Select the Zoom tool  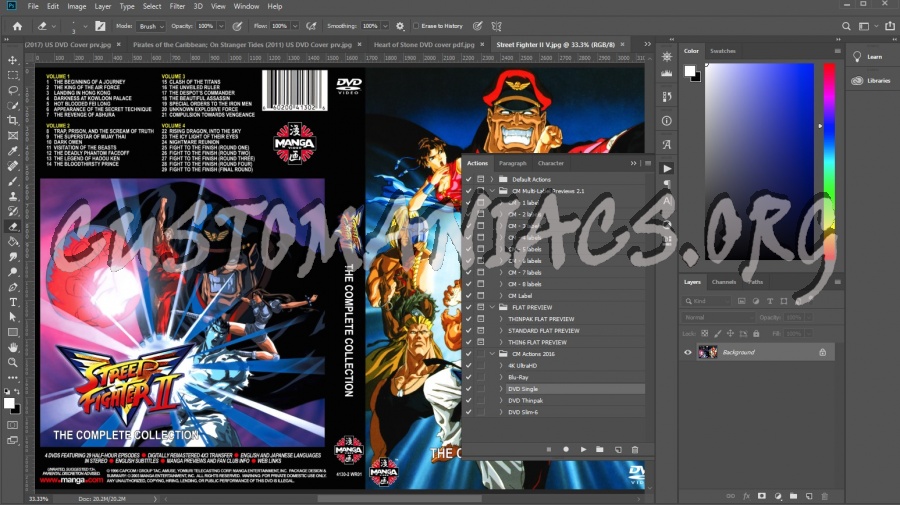tap(13, 362)
